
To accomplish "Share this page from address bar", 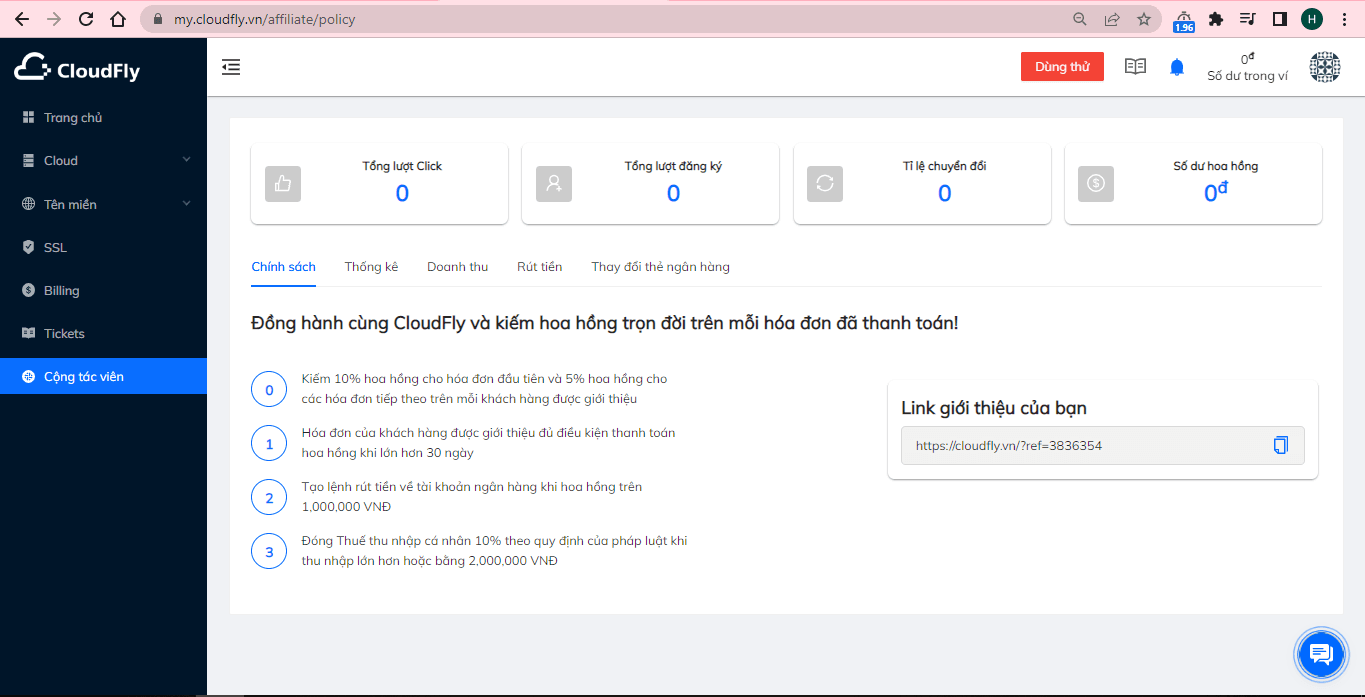I will coord(1112,19).
